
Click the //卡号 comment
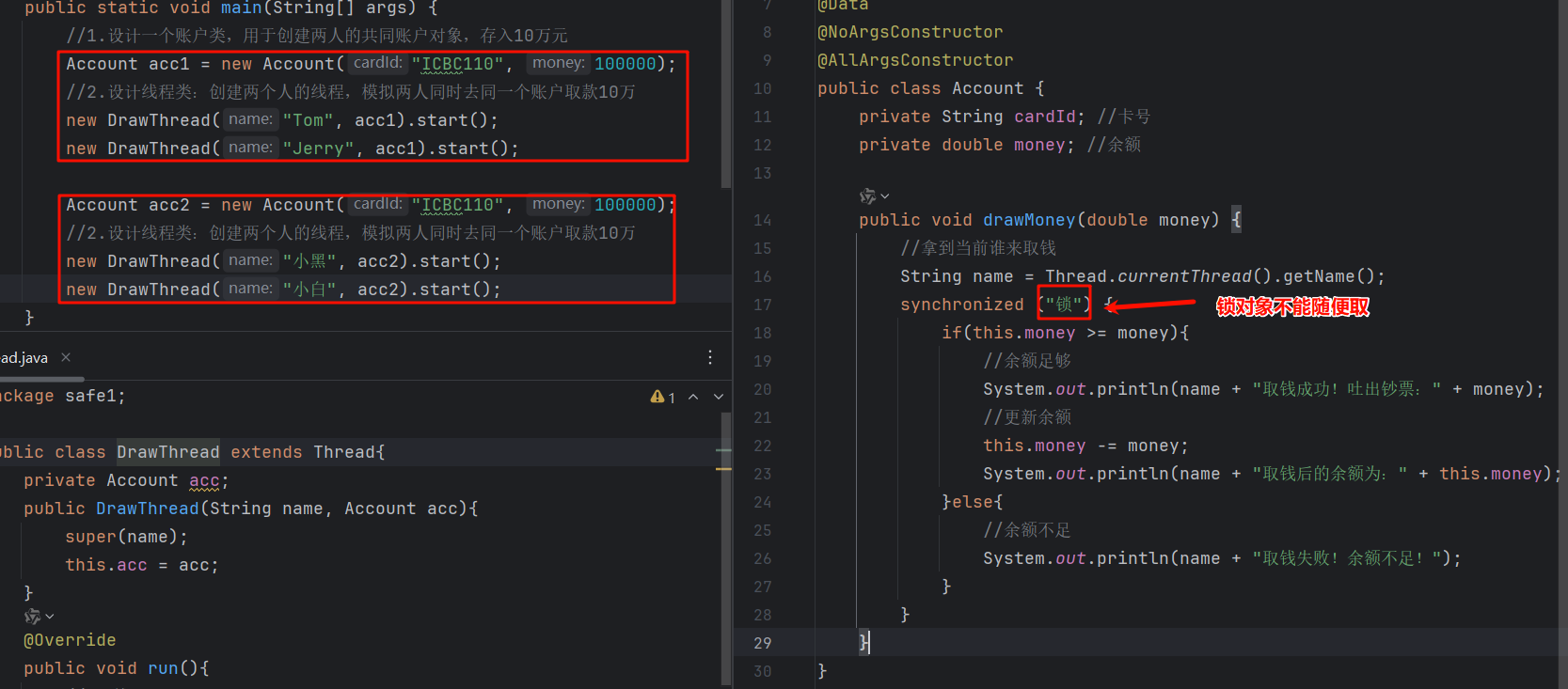pos(1124,117)
